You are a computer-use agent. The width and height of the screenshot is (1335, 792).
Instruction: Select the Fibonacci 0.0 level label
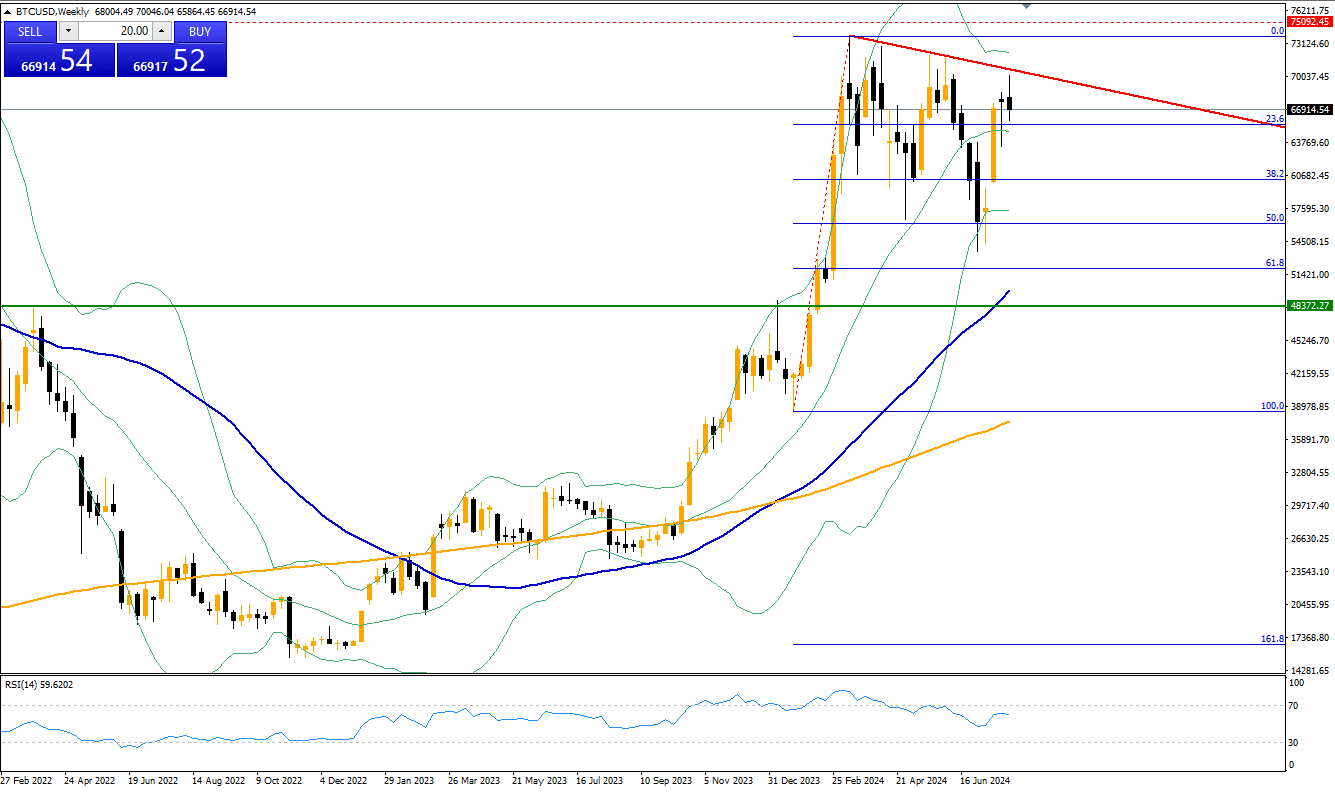(1276, 31)
